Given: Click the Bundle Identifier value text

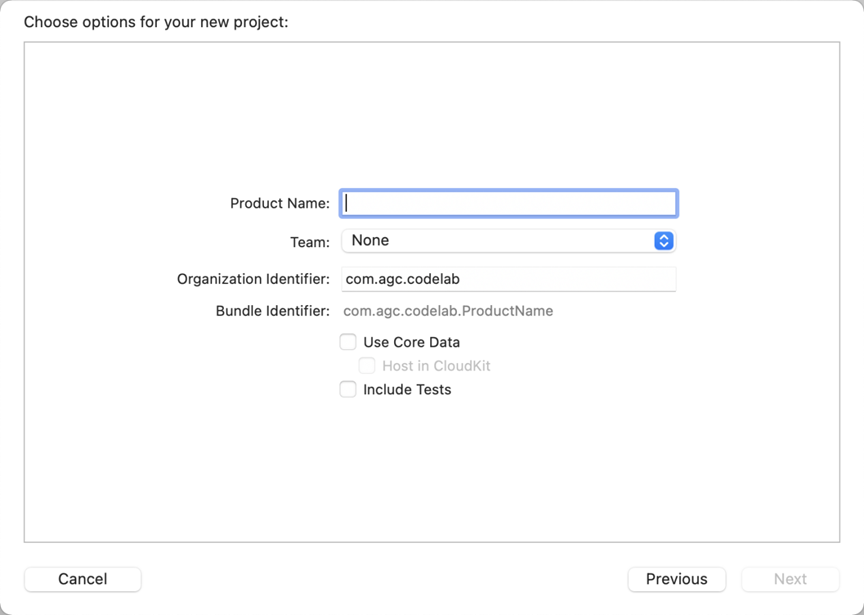Looking at the screenshot, I should [x=448, y=311].
